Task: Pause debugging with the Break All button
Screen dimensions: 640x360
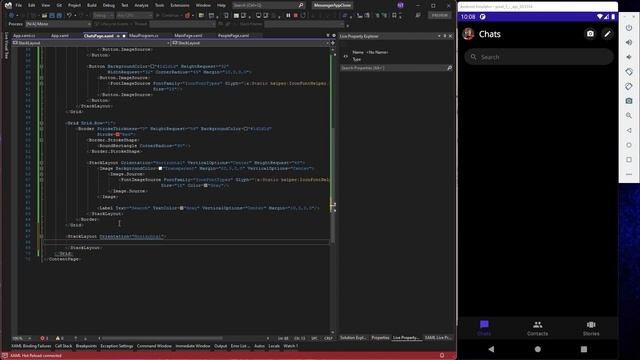Action: 288,16
